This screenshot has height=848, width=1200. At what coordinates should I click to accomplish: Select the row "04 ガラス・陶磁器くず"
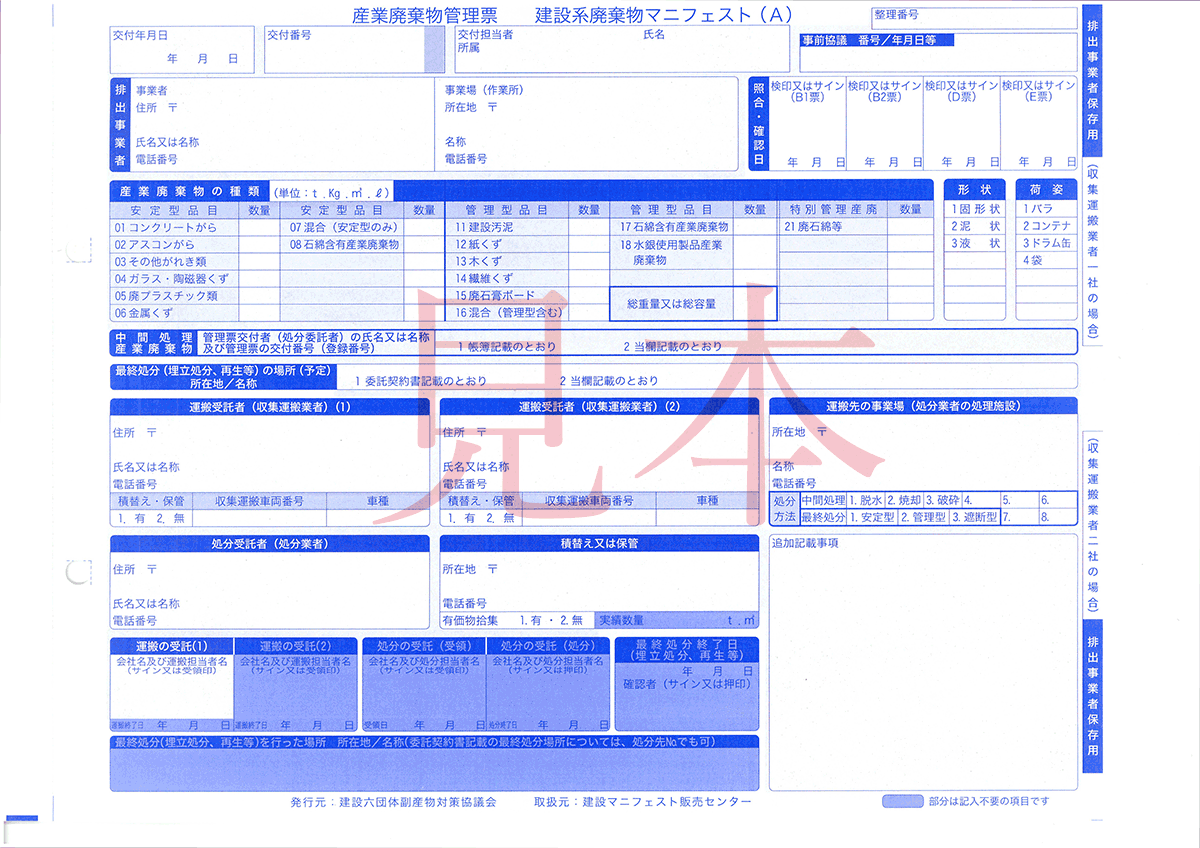pos(174,279)
